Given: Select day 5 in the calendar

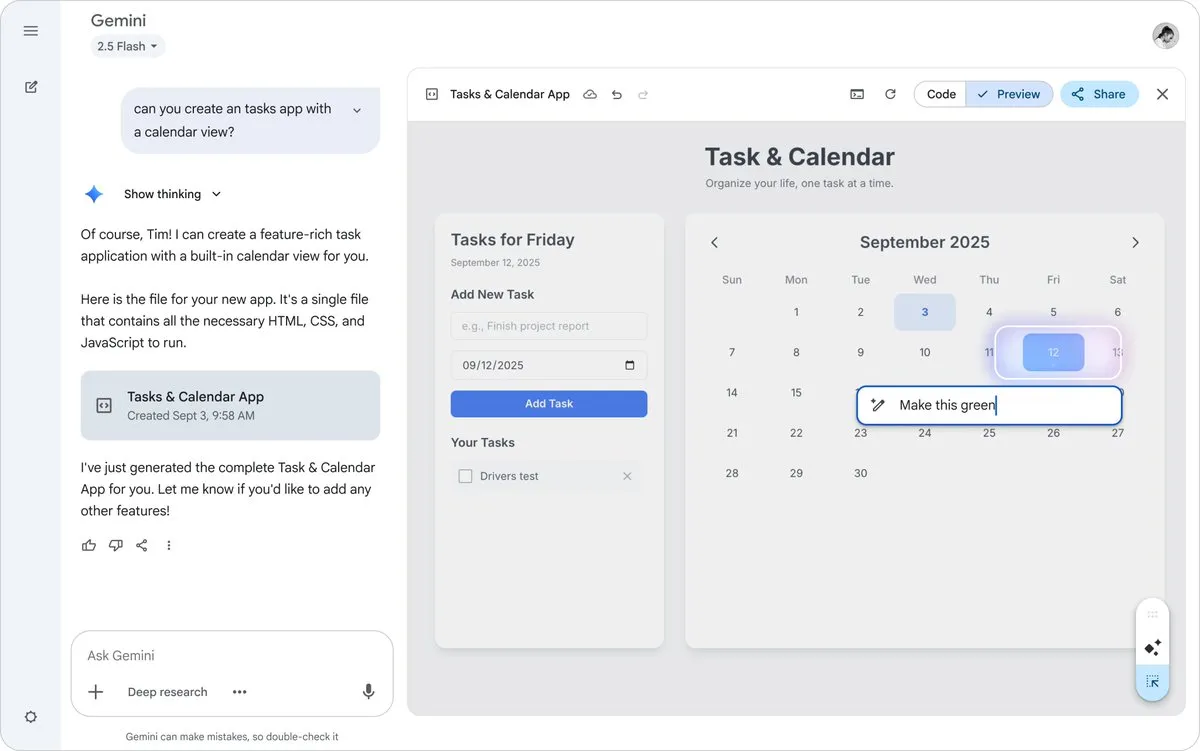Looking at the screenshot, I should (1053, 312).
